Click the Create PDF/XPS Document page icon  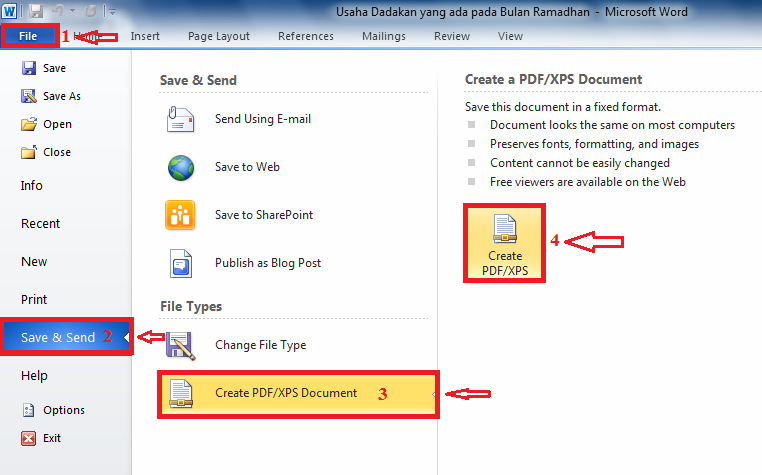pyautogui.click(x=181, y=393)
